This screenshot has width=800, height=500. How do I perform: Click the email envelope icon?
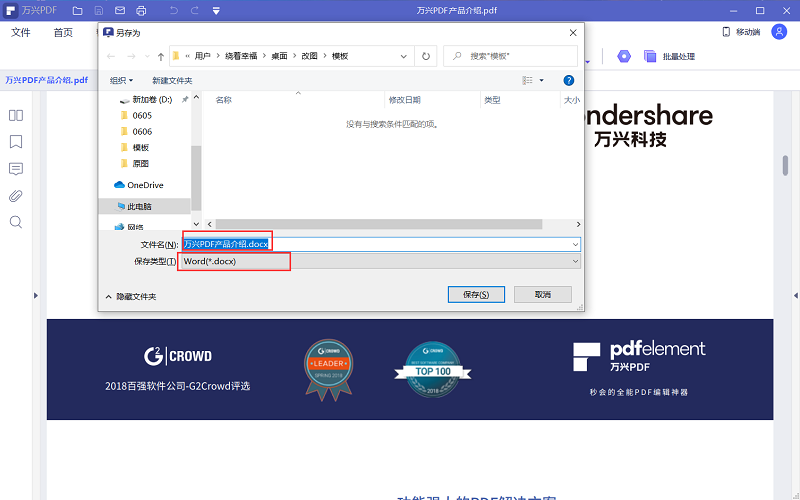(x=120, y=11)
